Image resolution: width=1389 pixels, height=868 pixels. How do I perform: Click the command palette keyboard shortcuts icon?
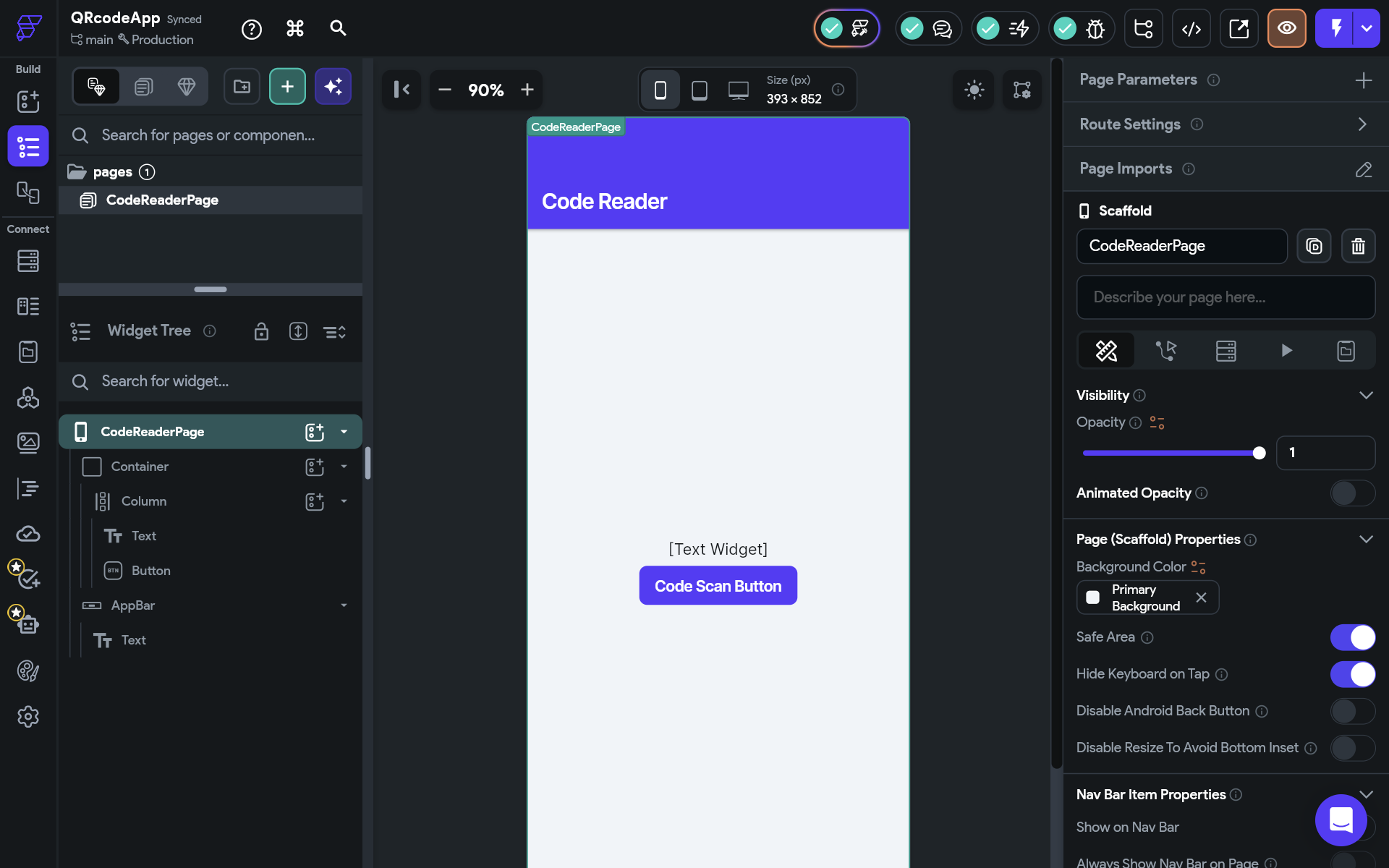pos(294,29)
